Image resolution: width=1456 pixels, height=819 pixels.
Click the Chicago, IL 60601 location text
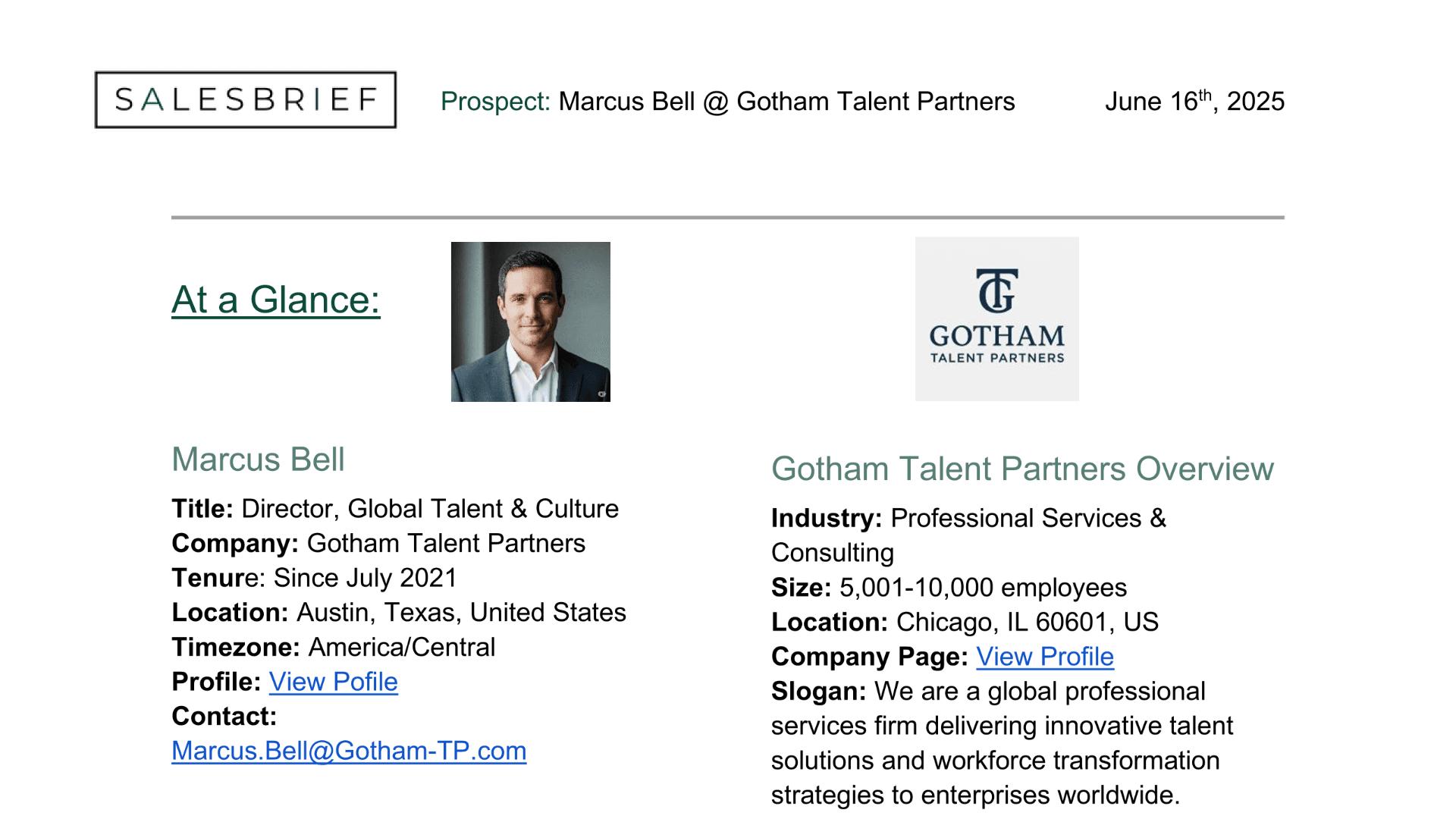pos(1027,623)
